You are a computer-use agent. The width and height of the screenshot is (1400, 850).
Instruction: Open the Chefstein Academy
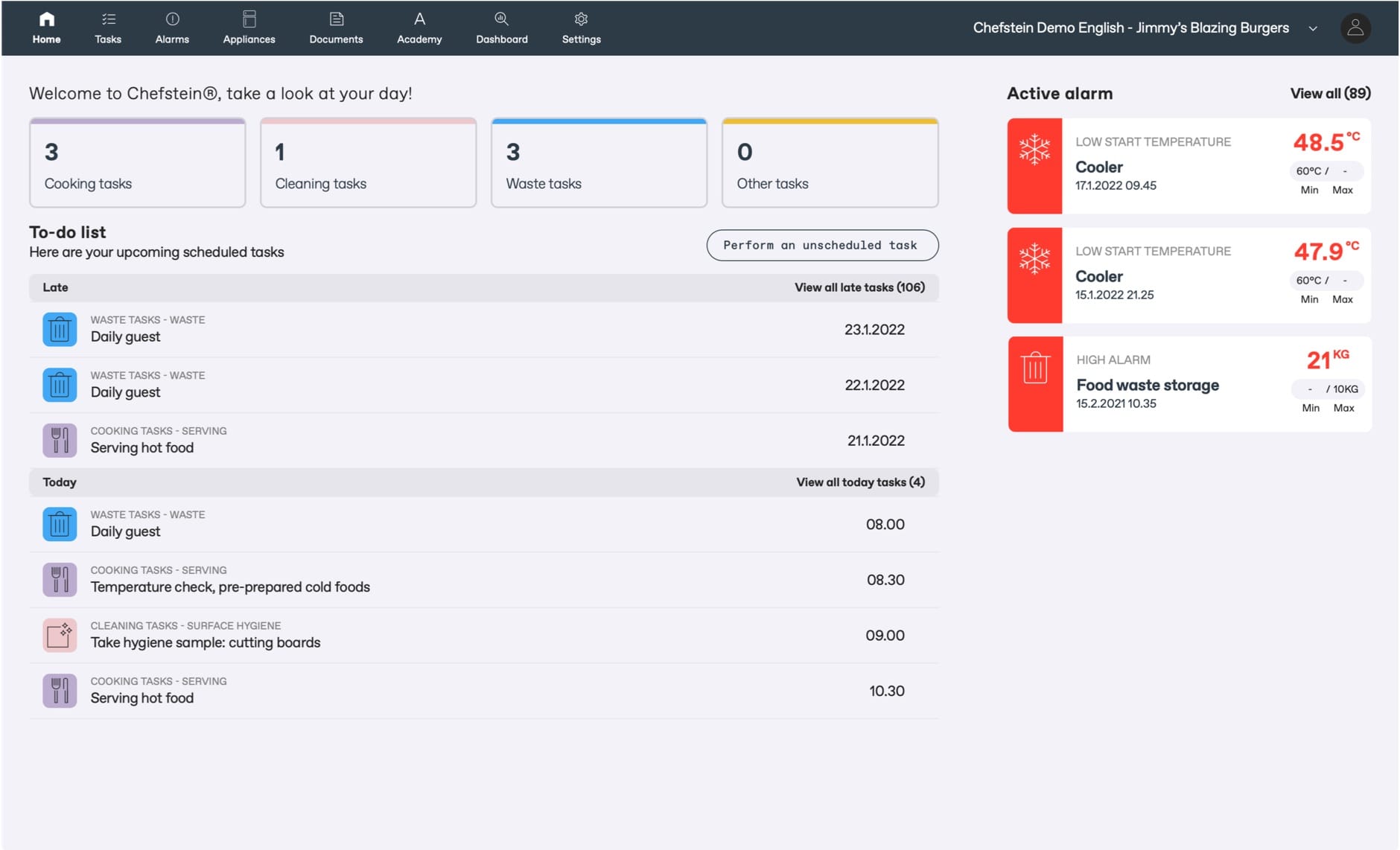(419, 28)
